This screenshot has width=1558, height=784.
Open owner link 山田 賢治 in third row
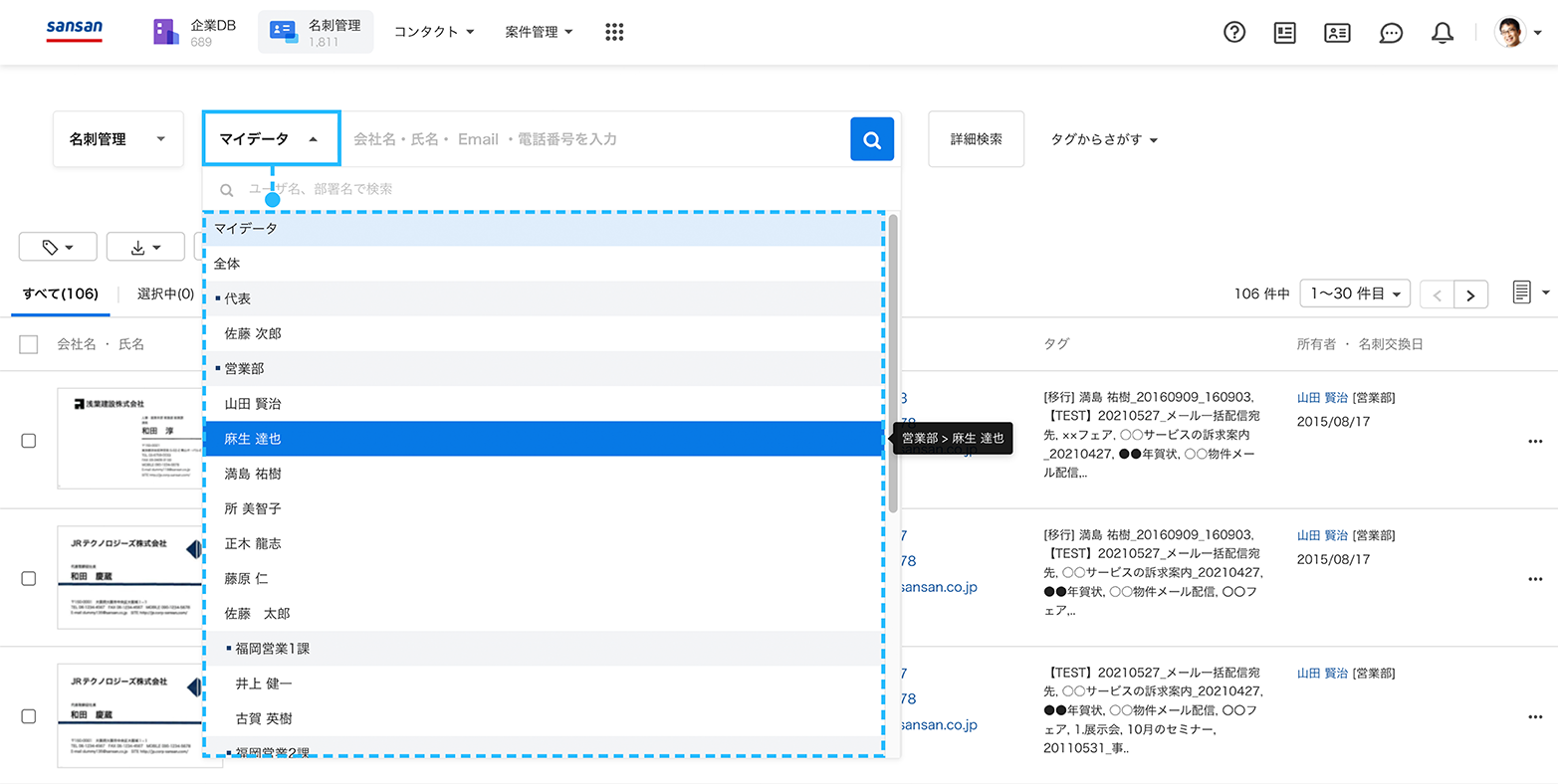1322,674
